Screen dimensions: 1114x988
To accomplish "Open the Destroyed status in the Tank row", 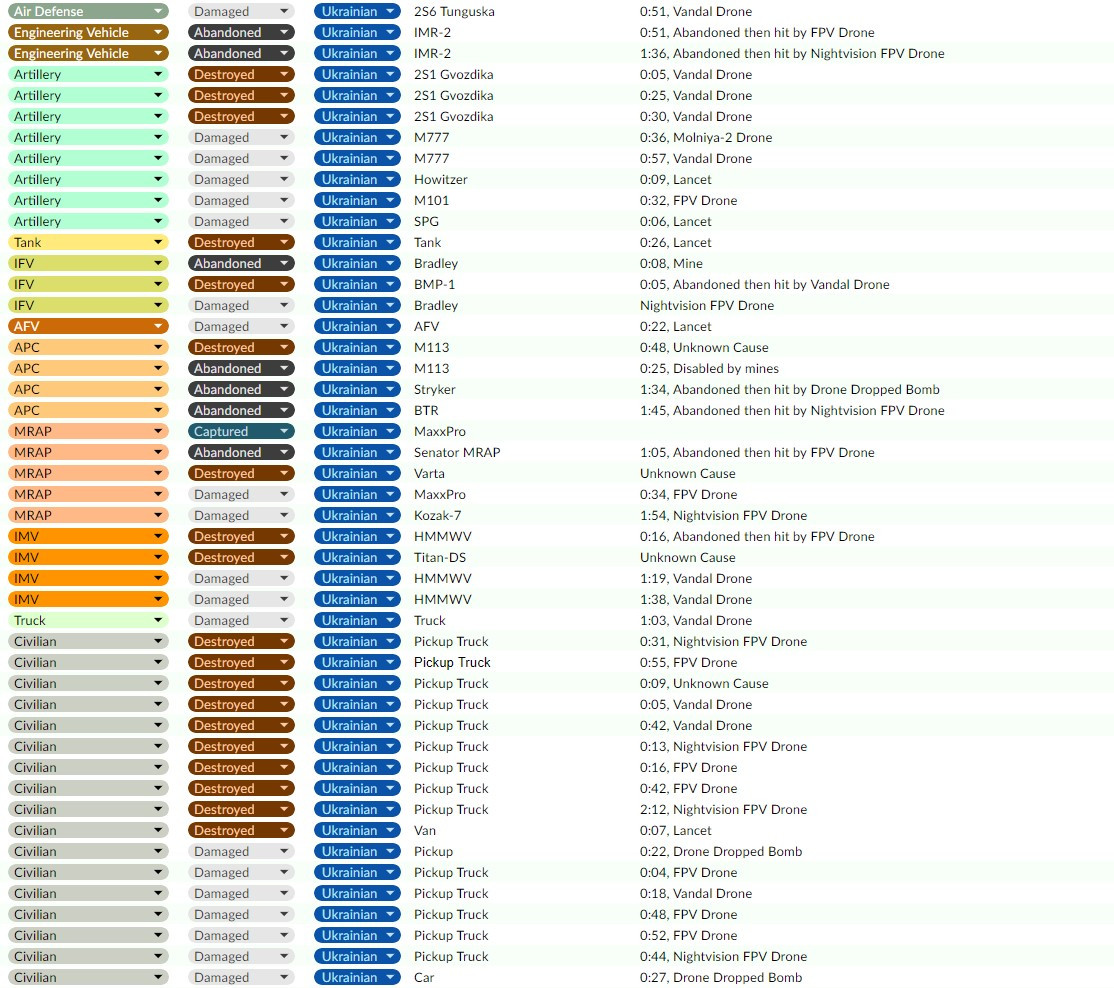I will click(x=241, y=242).
